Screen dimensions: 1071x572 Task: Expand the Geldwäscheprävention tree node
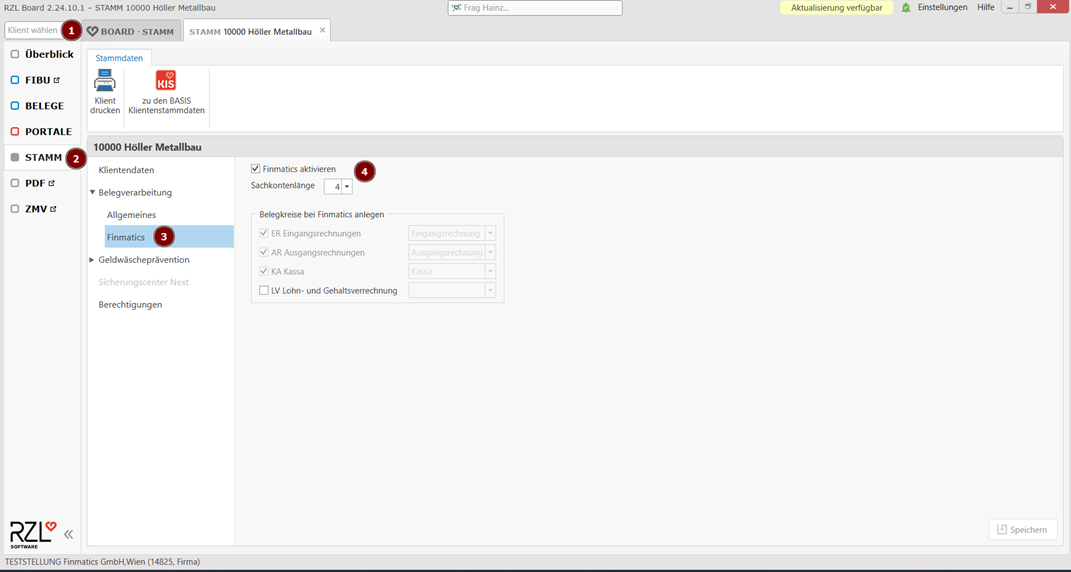coord(93,260)
